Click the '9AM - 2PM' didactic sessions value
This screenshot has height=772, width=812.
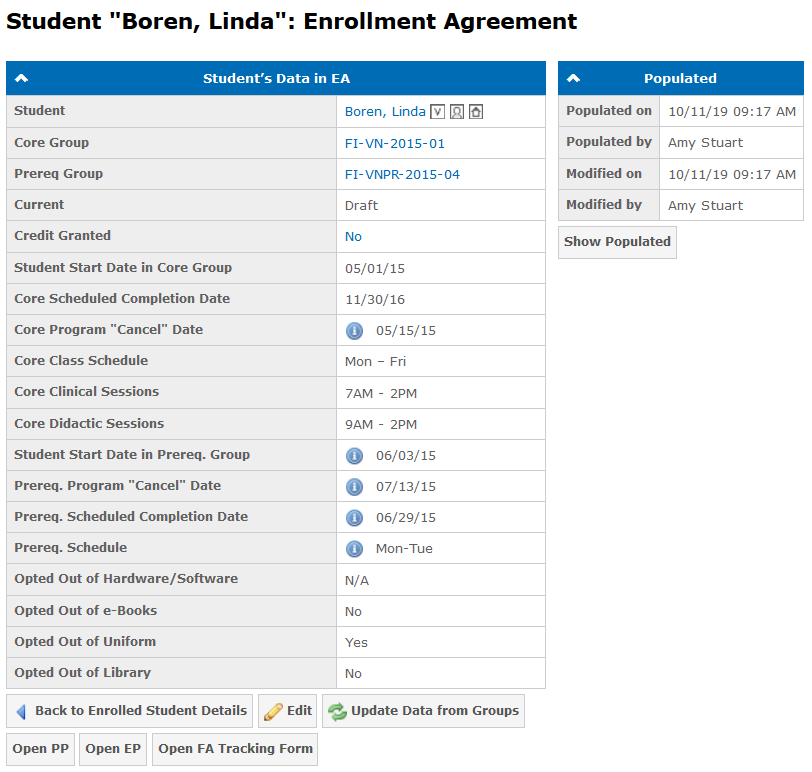(x=381, y=425)
